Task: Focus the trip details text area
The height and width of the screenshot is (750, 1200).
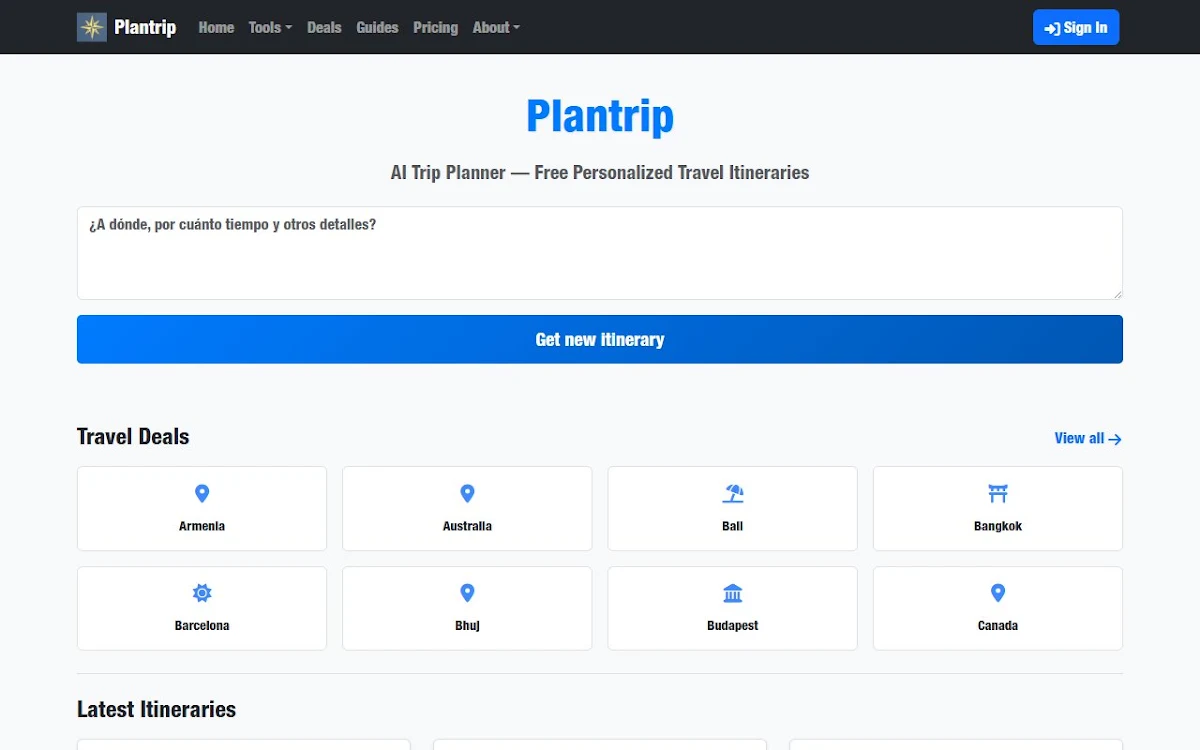Action: [x=600, y=253]
